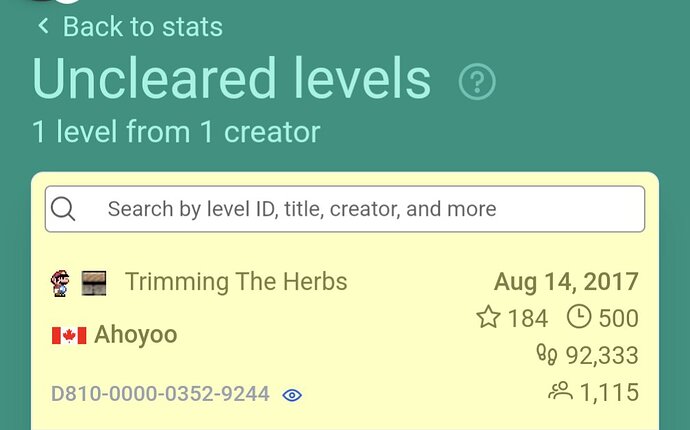Click the players count people icon
This screenshot has width=690, height=430.
tap(561, 391)
